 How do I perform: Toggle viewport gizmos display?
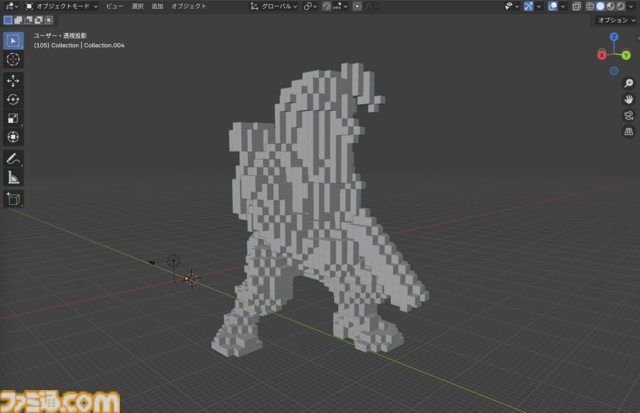(529, 6)
